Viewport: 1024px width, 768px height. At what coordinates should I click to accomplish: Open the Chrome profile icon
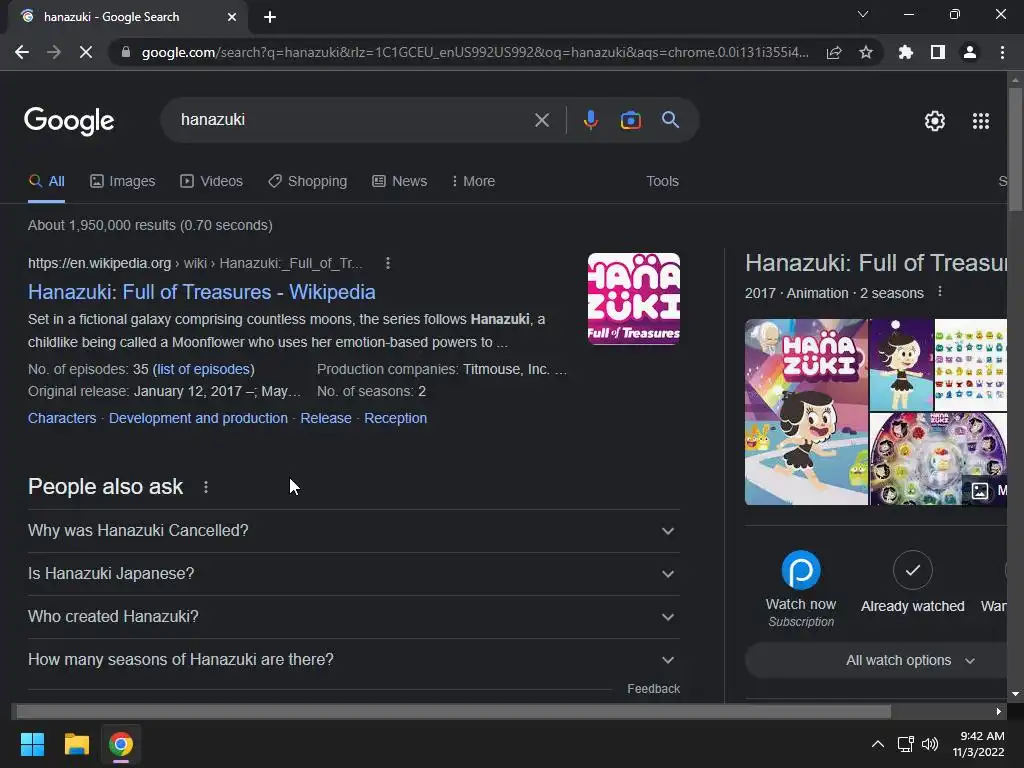click(x=970, y=52)
